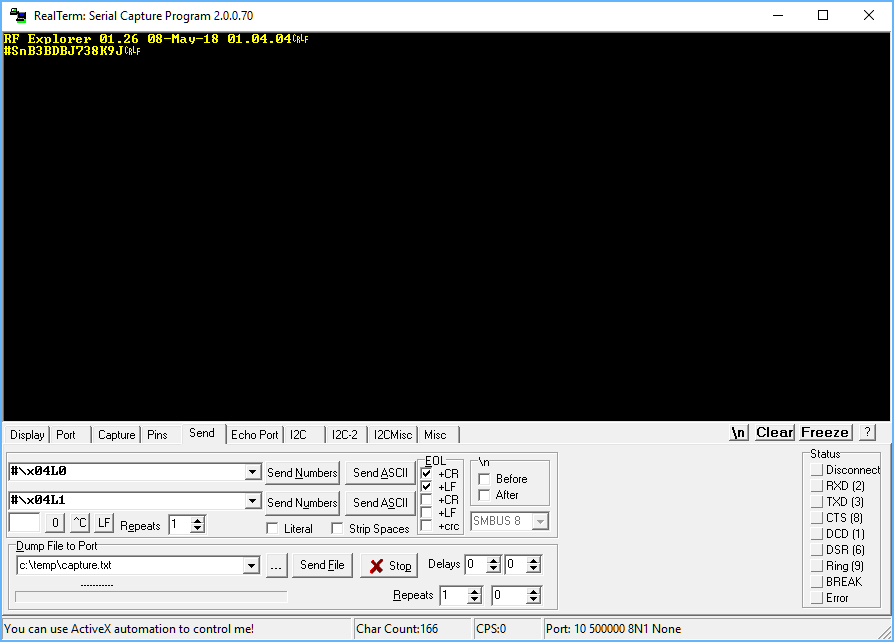Click the Stop button with red X
The height and width of the screenshot is (642, 894).
point(388,565)
